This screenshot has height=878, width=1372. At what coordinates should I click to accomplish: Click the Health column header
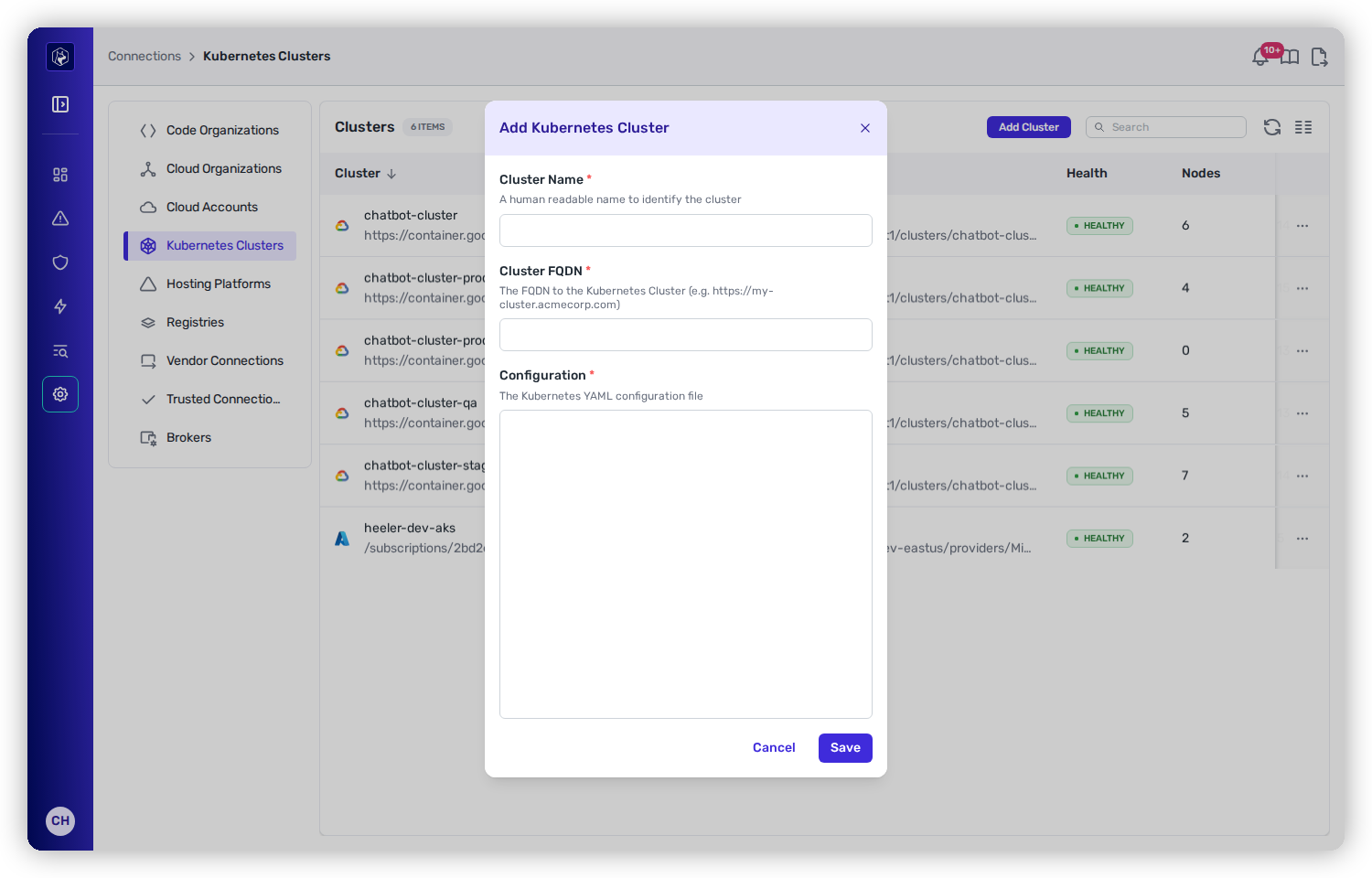[1087, 173]
